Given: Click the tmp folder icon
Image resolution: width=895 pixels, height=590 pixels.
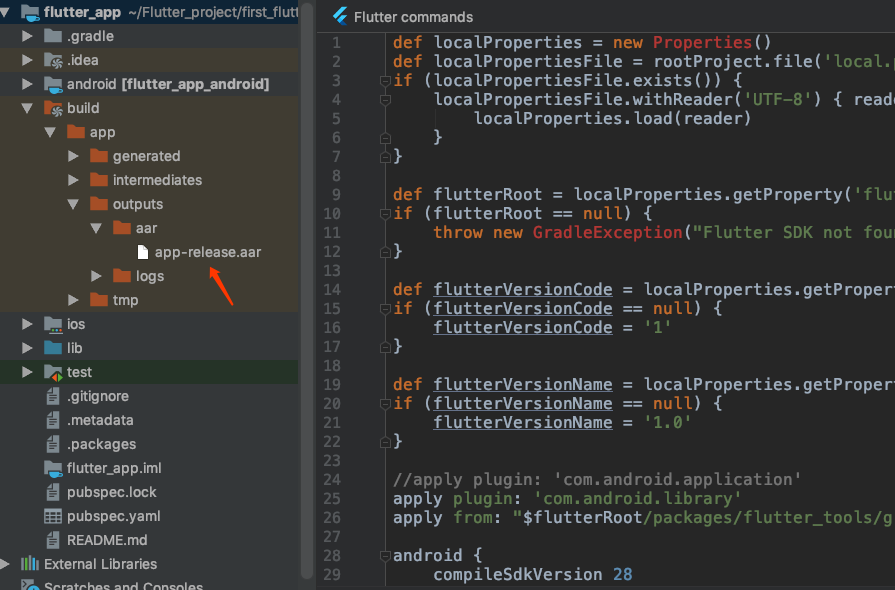Looking at the screenshot, I should pyautogui.click(x=99, y=300).
